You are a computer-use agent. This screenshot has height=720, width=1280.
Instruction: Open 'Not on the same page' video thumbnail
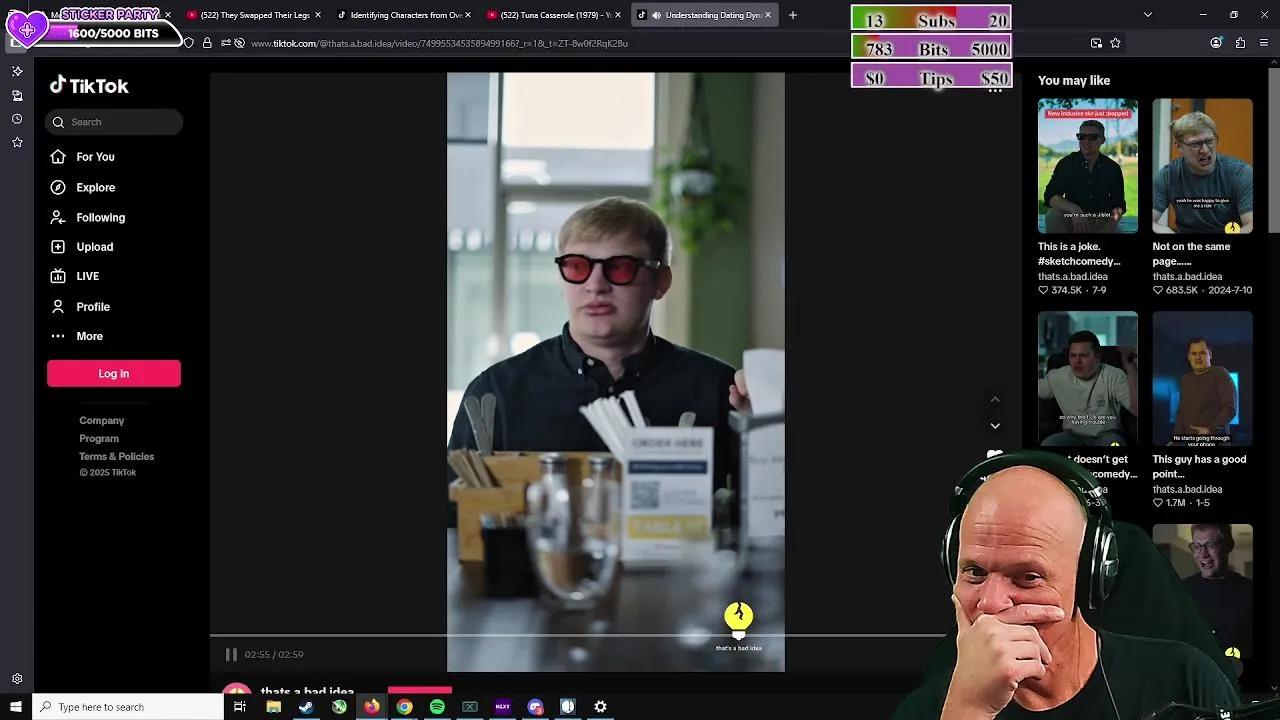(1202, 166)
